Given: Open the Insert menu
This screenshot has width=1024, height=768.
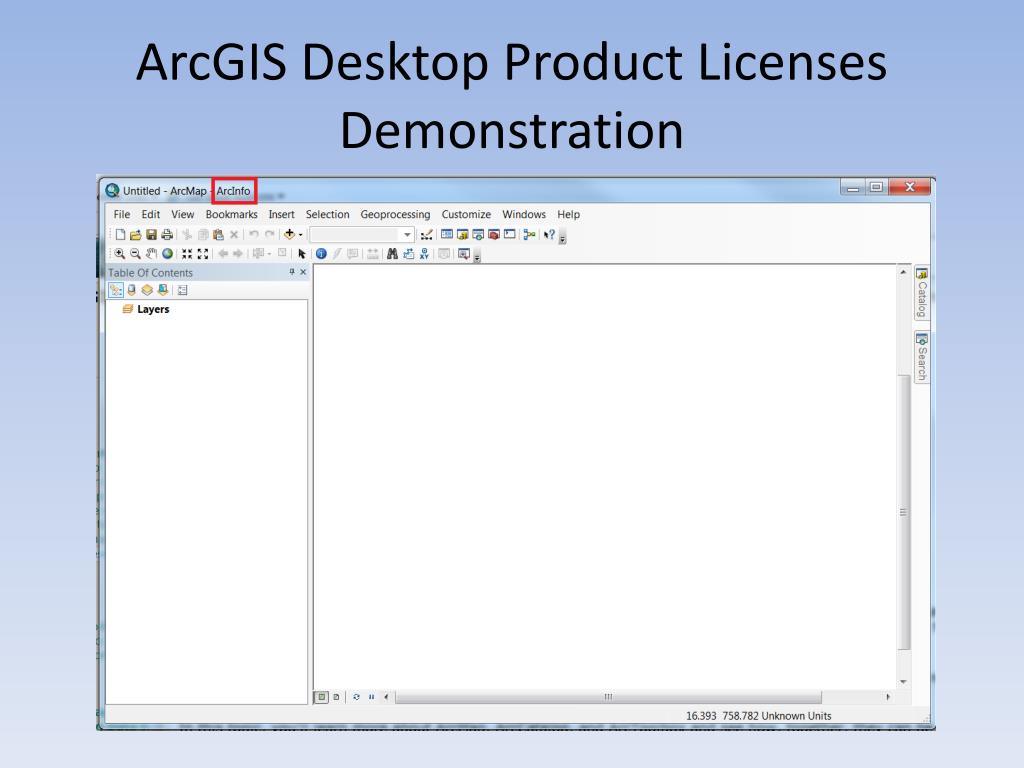Looking at the screenshot, I should (281, 214).
